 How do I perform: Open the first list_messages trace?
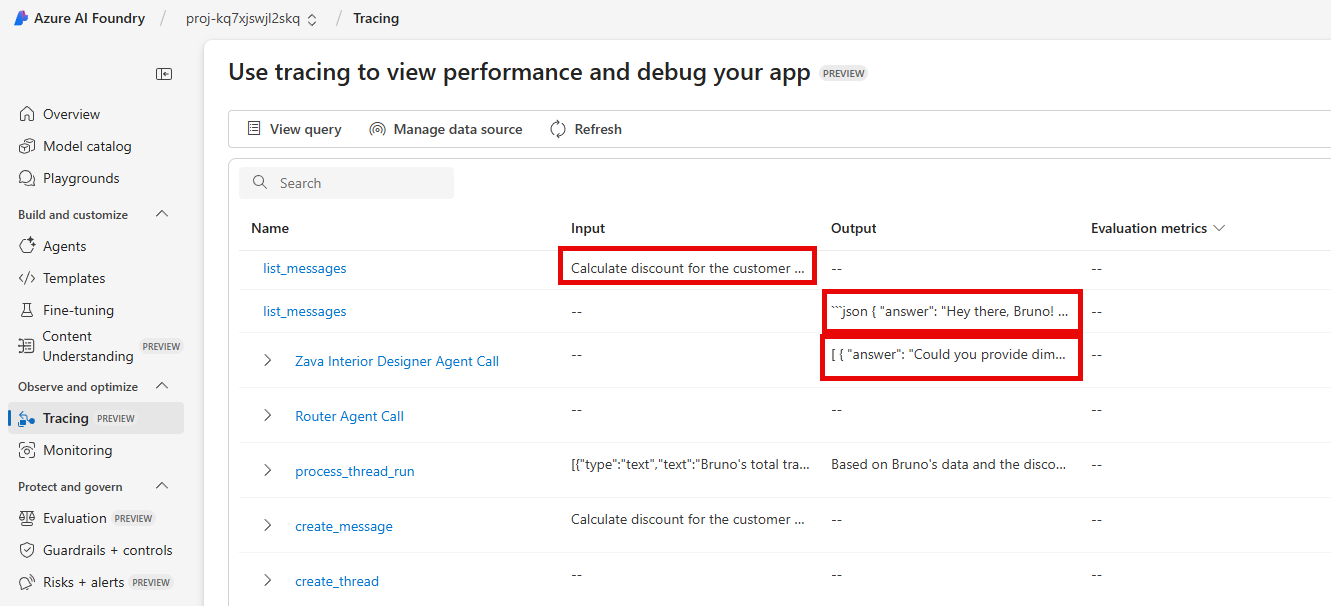pos(304,268)
